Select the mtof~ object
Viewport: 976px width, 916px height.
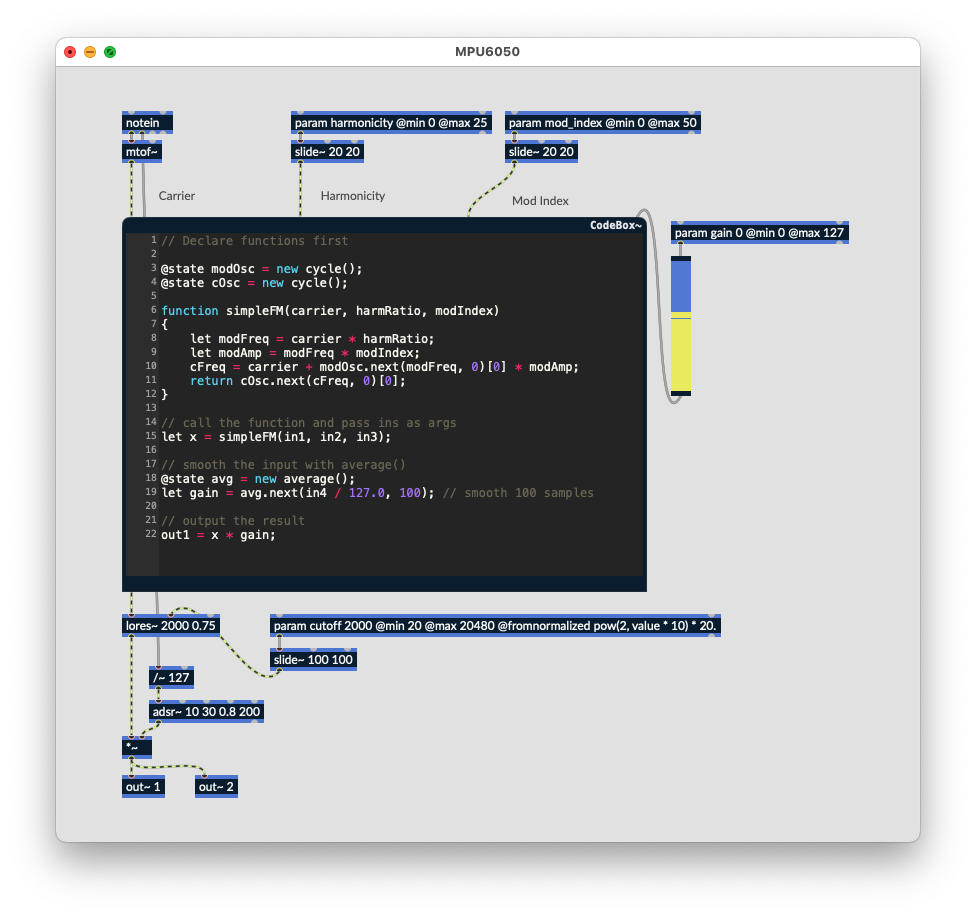(141, 152)
